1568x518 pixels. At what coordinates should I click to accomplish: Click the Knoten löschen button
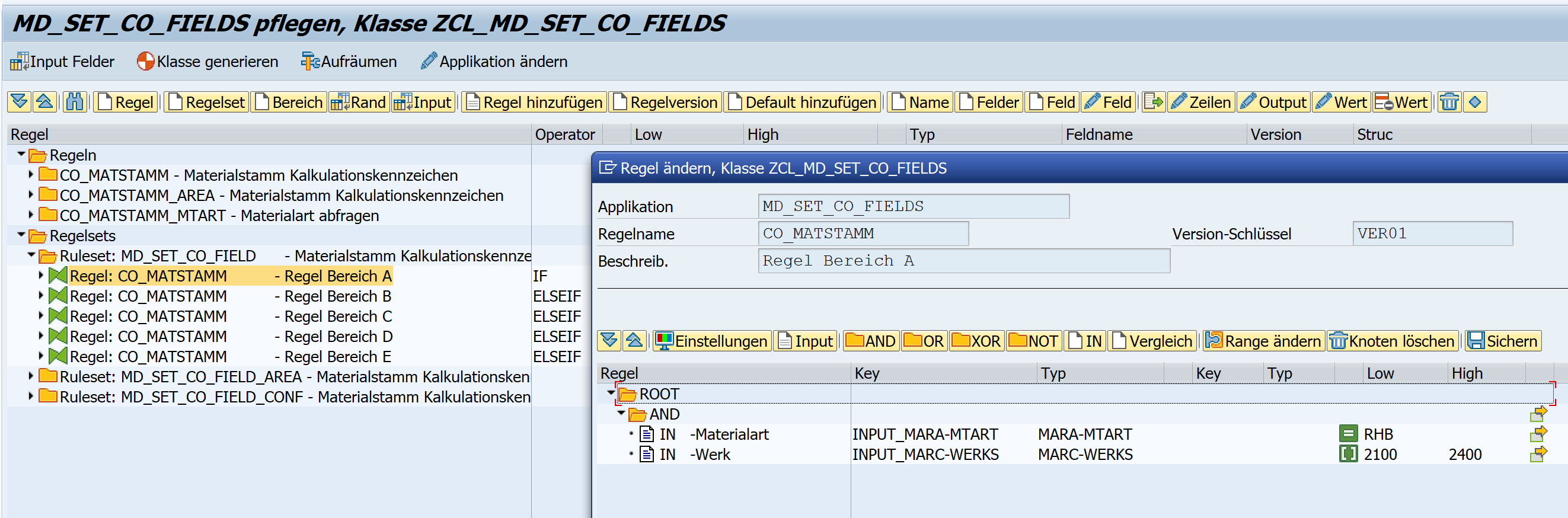point(1393,341)
